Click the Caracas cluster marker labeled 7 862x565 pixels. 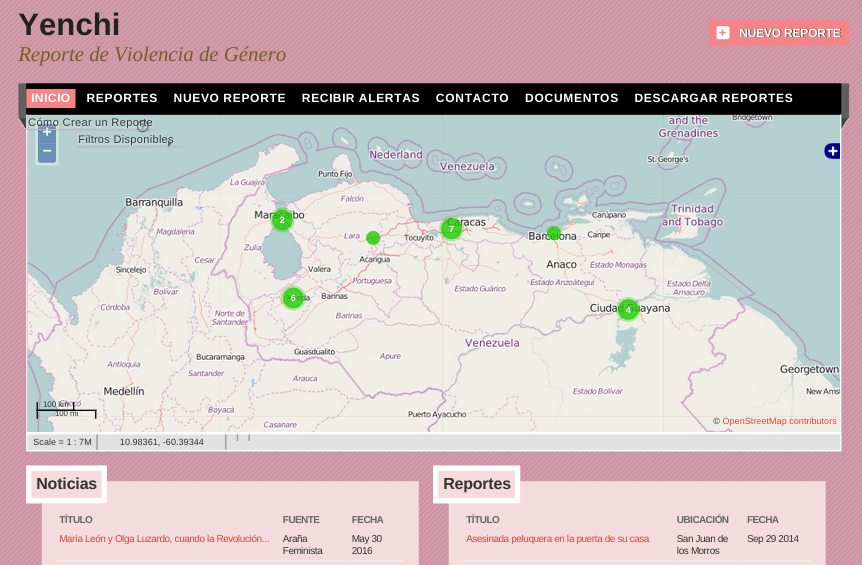tap(451, 229)
